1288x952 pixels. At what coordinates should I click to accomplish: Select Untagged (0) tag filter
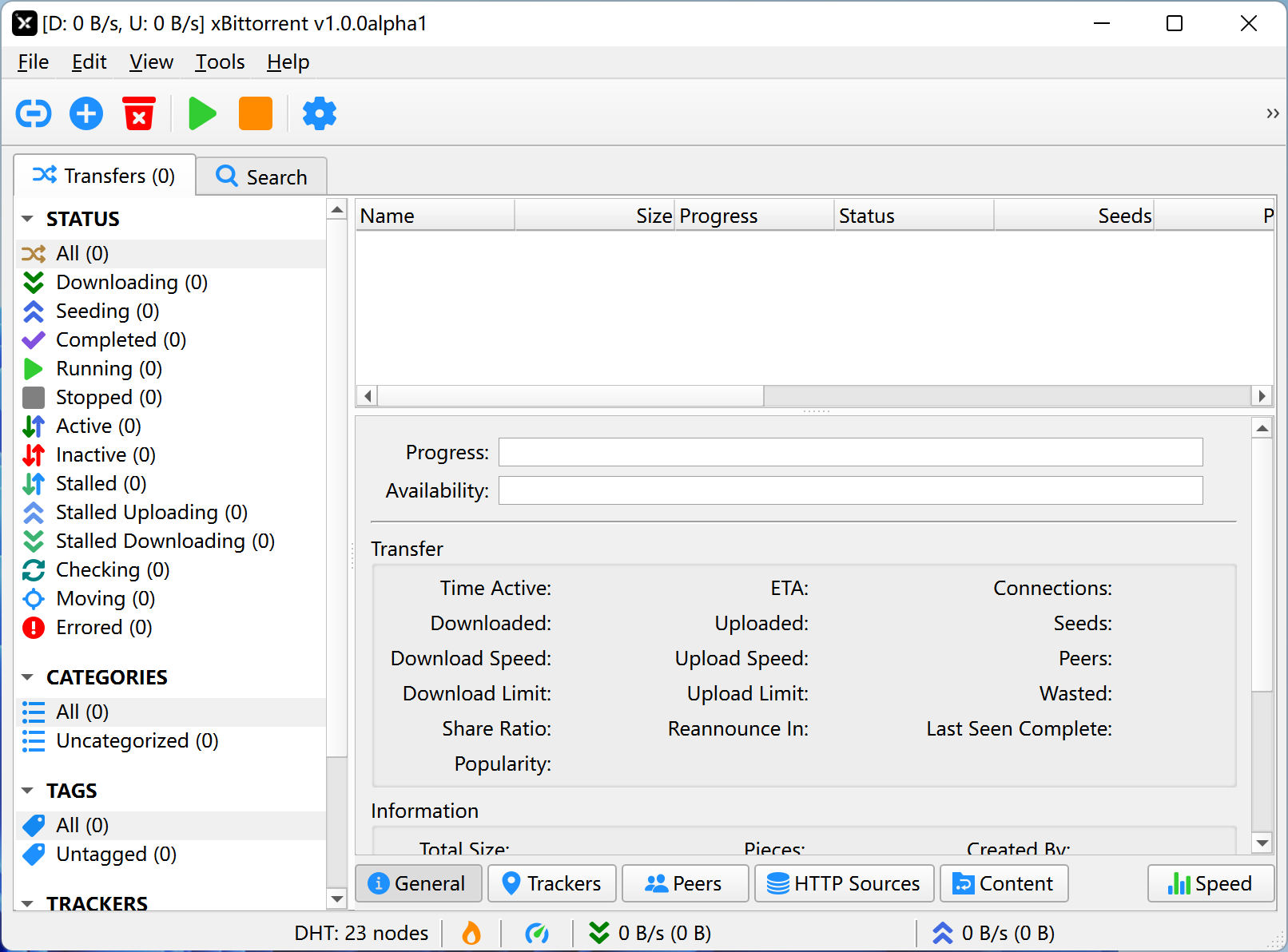tap(170, 855)
